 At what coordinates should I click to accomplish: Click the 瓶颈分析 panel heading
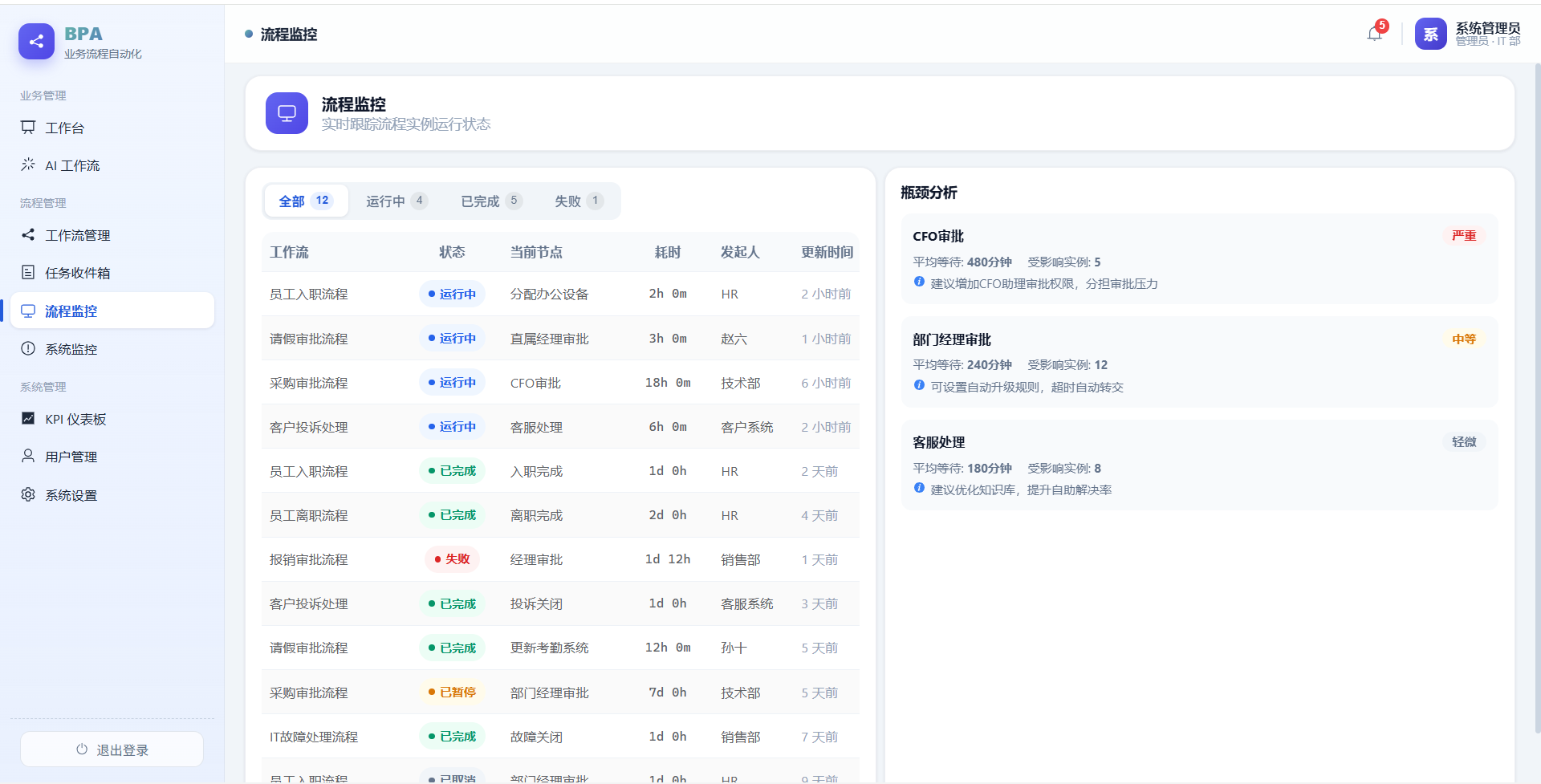[x=929, y=193]
